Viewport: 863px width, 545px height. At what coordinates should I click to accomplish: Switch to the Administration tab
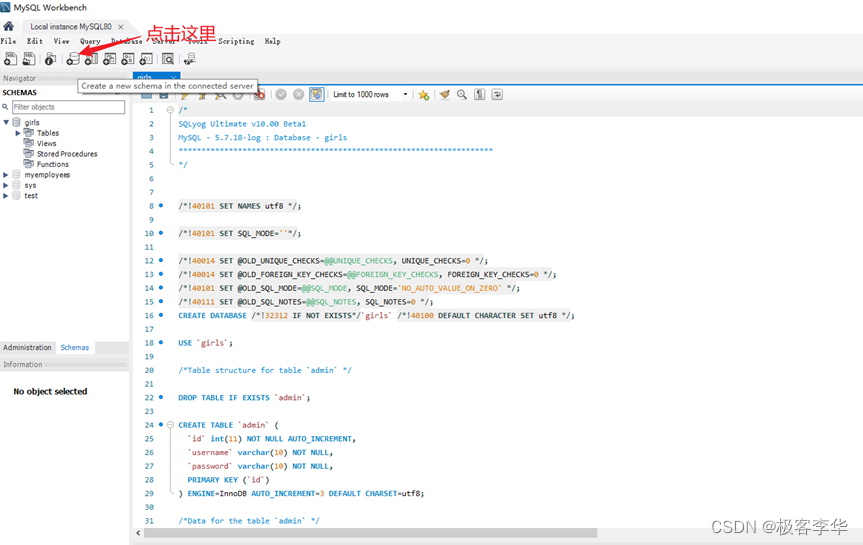click(x=27, y=347)
